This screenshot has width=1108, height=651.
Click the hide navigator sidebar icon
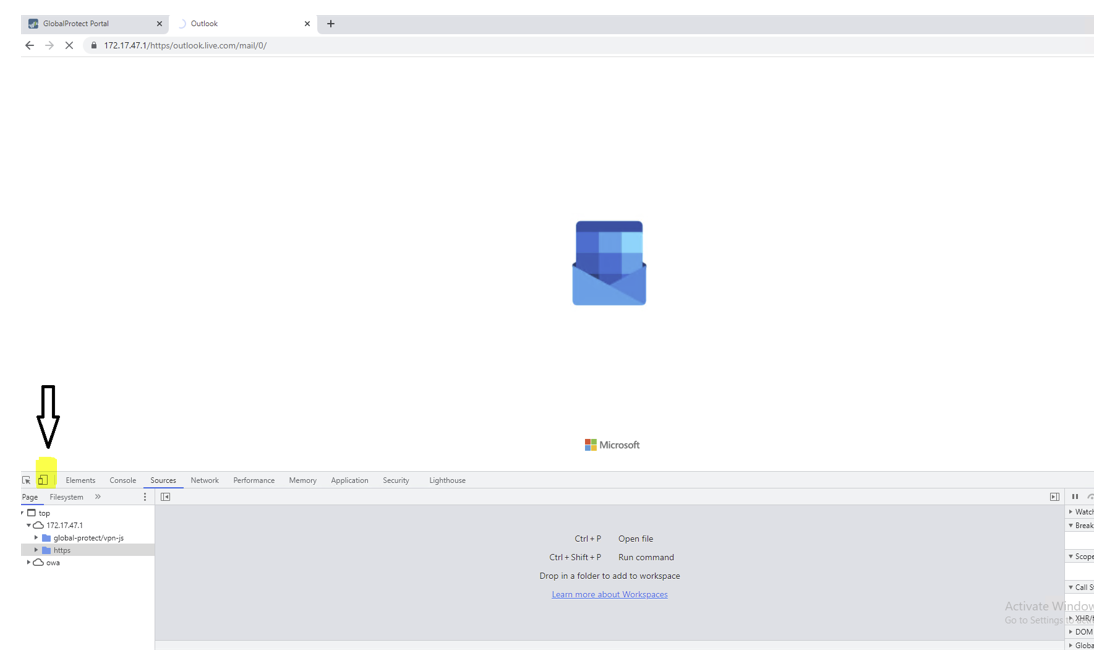[163, 497]
